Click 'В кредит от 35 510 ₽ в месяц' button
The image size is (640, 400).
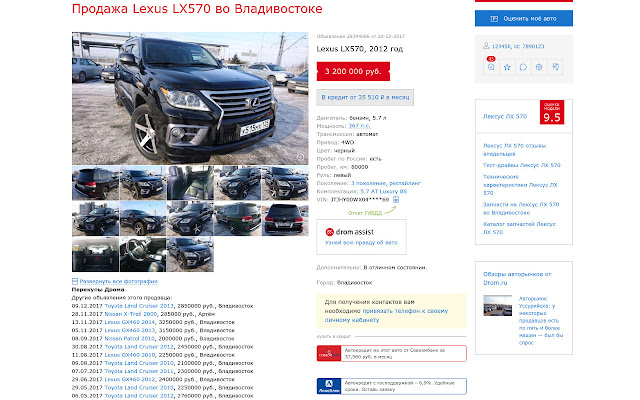[365, 97]
